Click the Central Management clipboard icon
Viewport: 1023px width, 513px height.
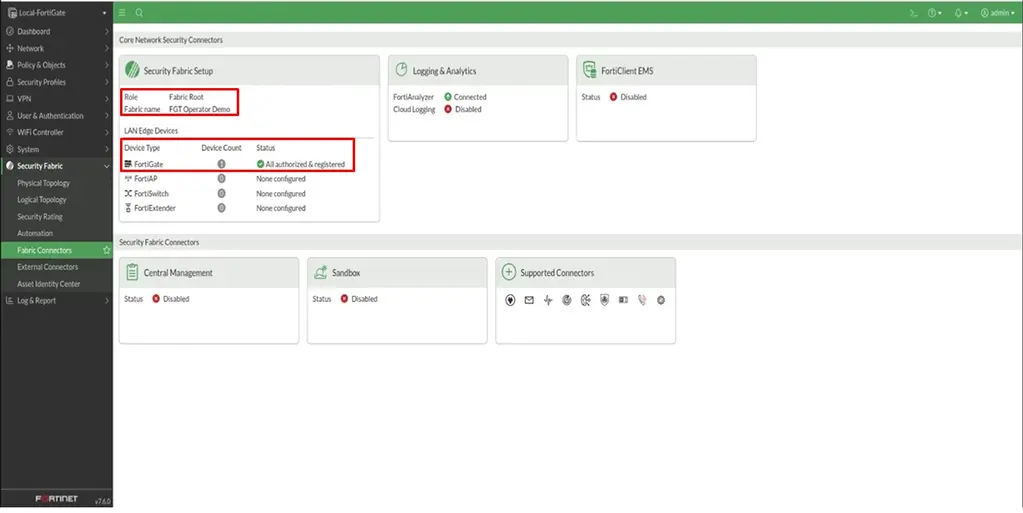(x=132, y=272)
